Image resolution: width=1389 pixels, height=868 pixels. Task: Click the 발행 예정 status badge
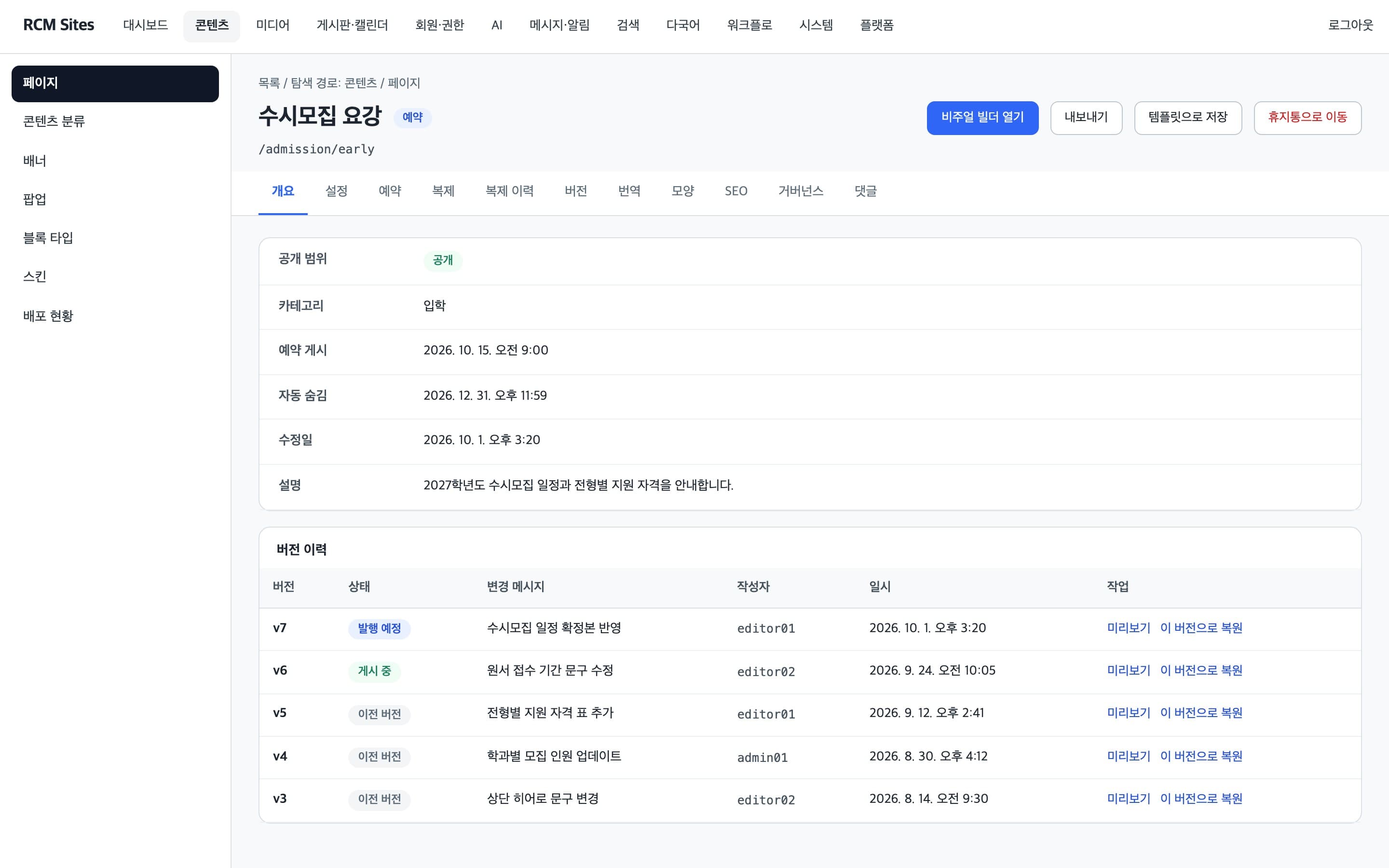point(380,629)
